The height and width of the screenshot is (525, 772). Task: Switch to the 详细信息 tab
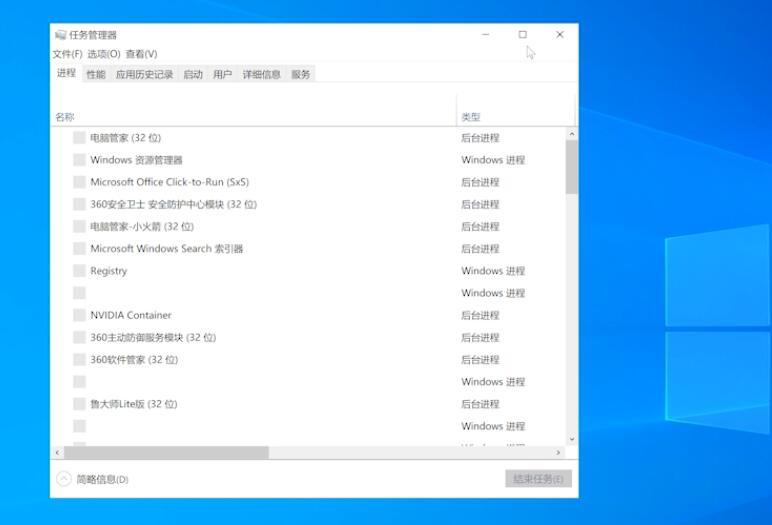[x=261, y=74]
